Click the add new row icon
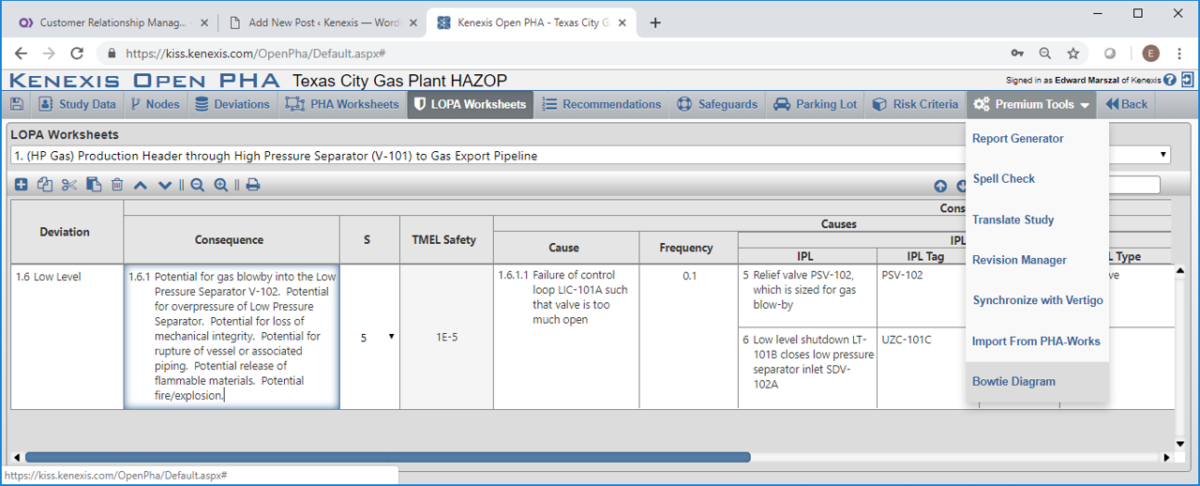The image size is (1200, 486). coord(21,184)
